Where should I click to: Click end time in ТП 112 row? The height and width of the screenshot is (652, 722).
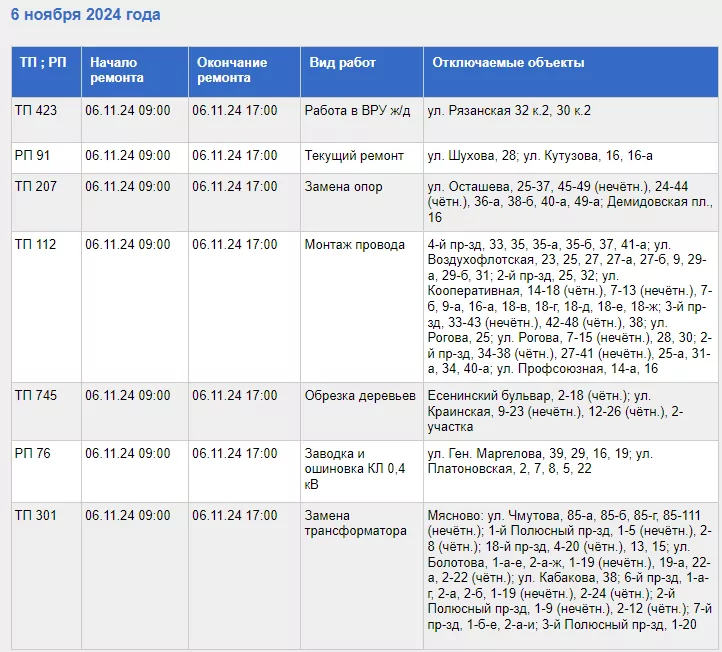[235, 244]
